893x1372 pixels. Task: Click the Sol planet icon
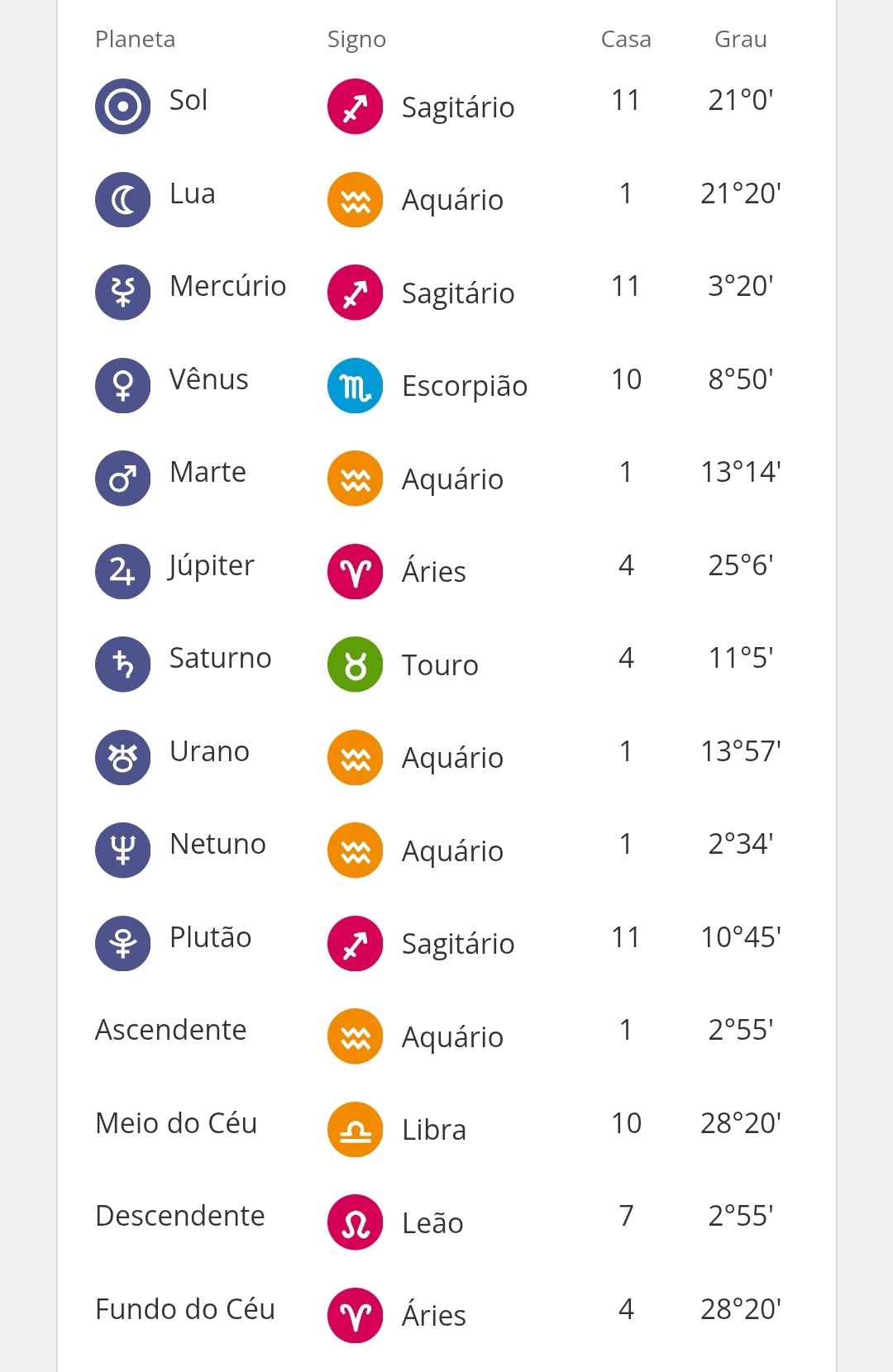tap(122, 107)
